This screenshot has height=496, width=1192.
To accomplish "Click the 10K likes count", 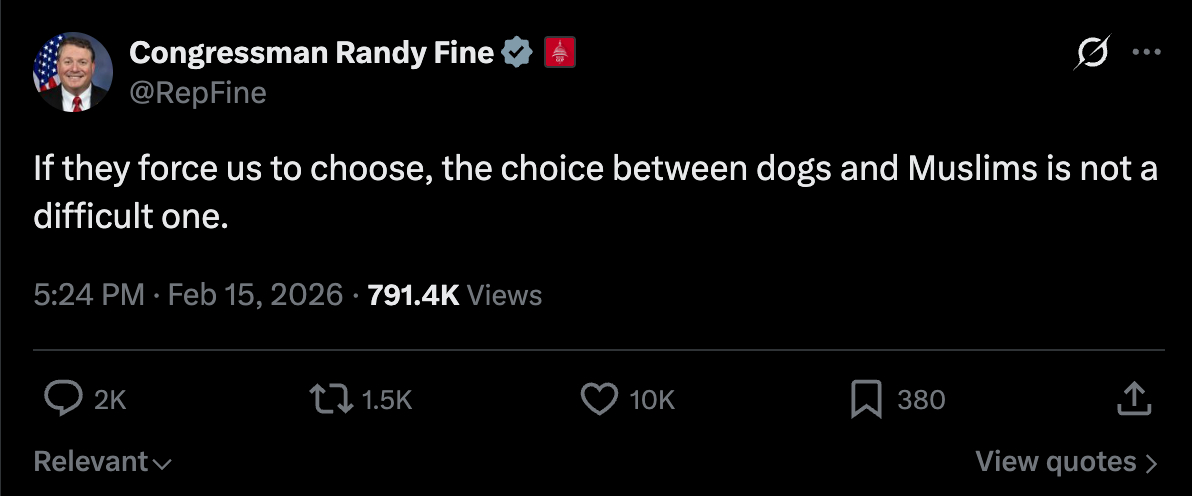I will click(653, 400).
